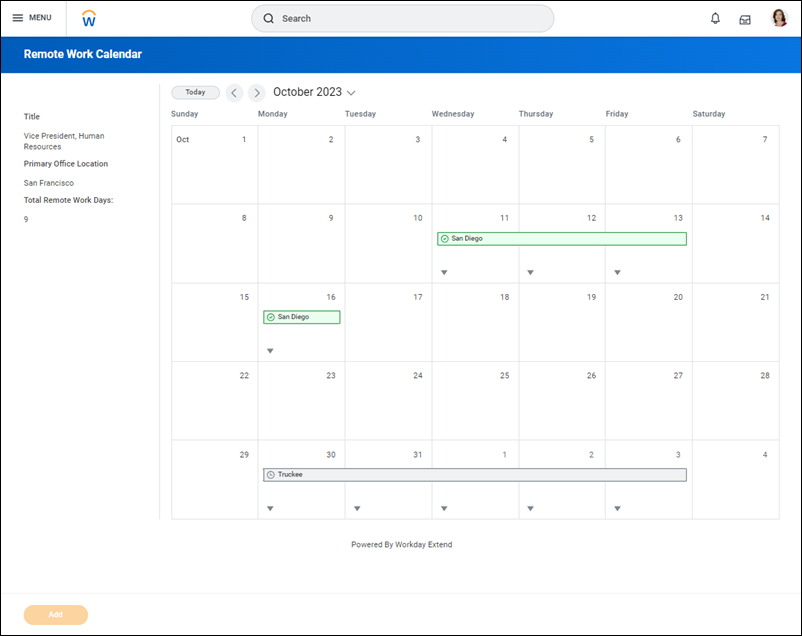Image resolution: width=802 pixels, height=636 pixels.
Task: Select date 18 in the calendar
Action: click(x=475, y=322)
